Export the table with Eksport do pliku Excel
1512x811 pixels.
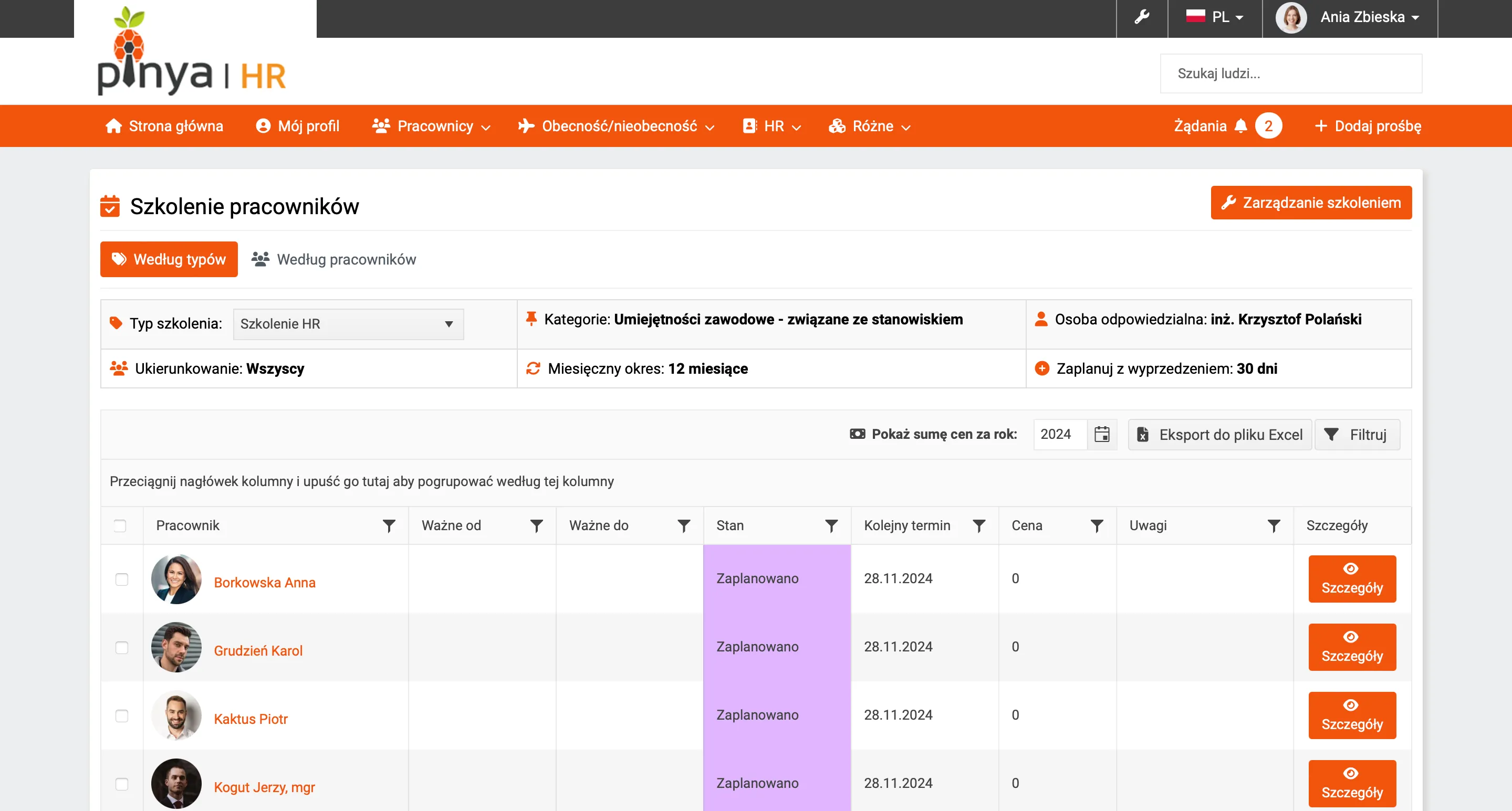[x=1219, y=434]
